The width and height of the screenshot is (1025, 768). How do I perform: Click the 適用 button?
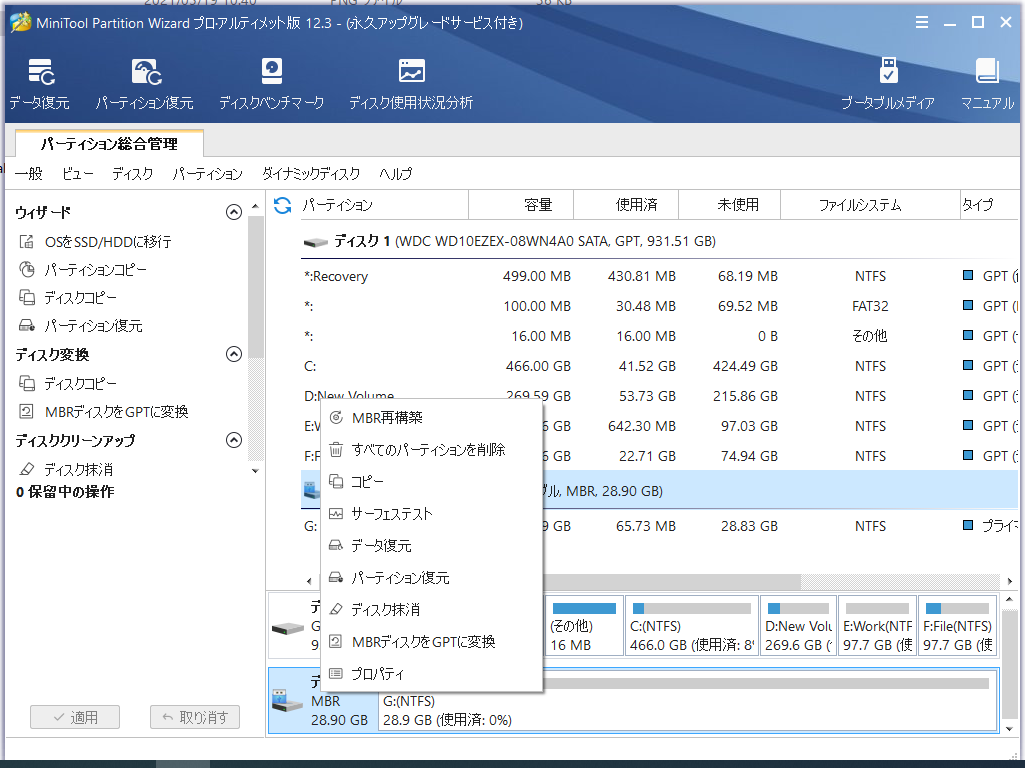pyautogui.click(x=74, y=716)
